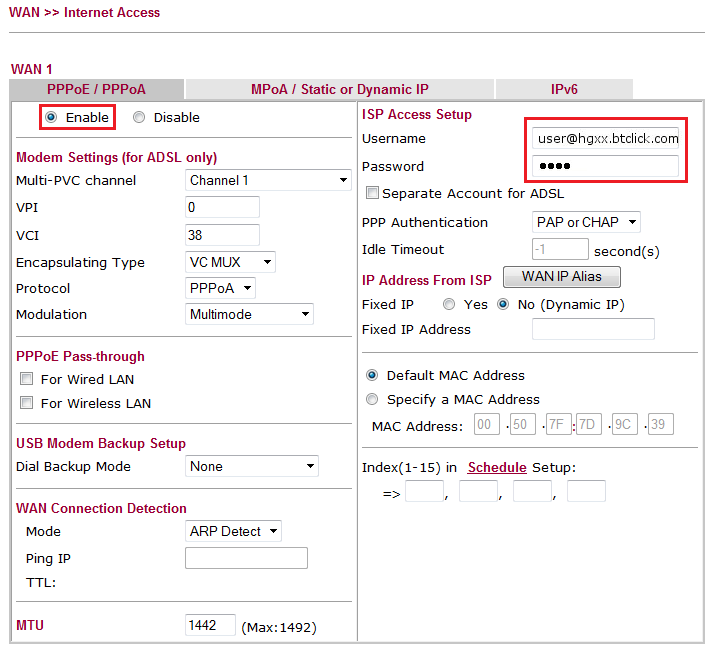Image resolution: width=717 pixels, height=653 pixels.
Task: Click the third Schedule index field
Action: tap(532, 491)
